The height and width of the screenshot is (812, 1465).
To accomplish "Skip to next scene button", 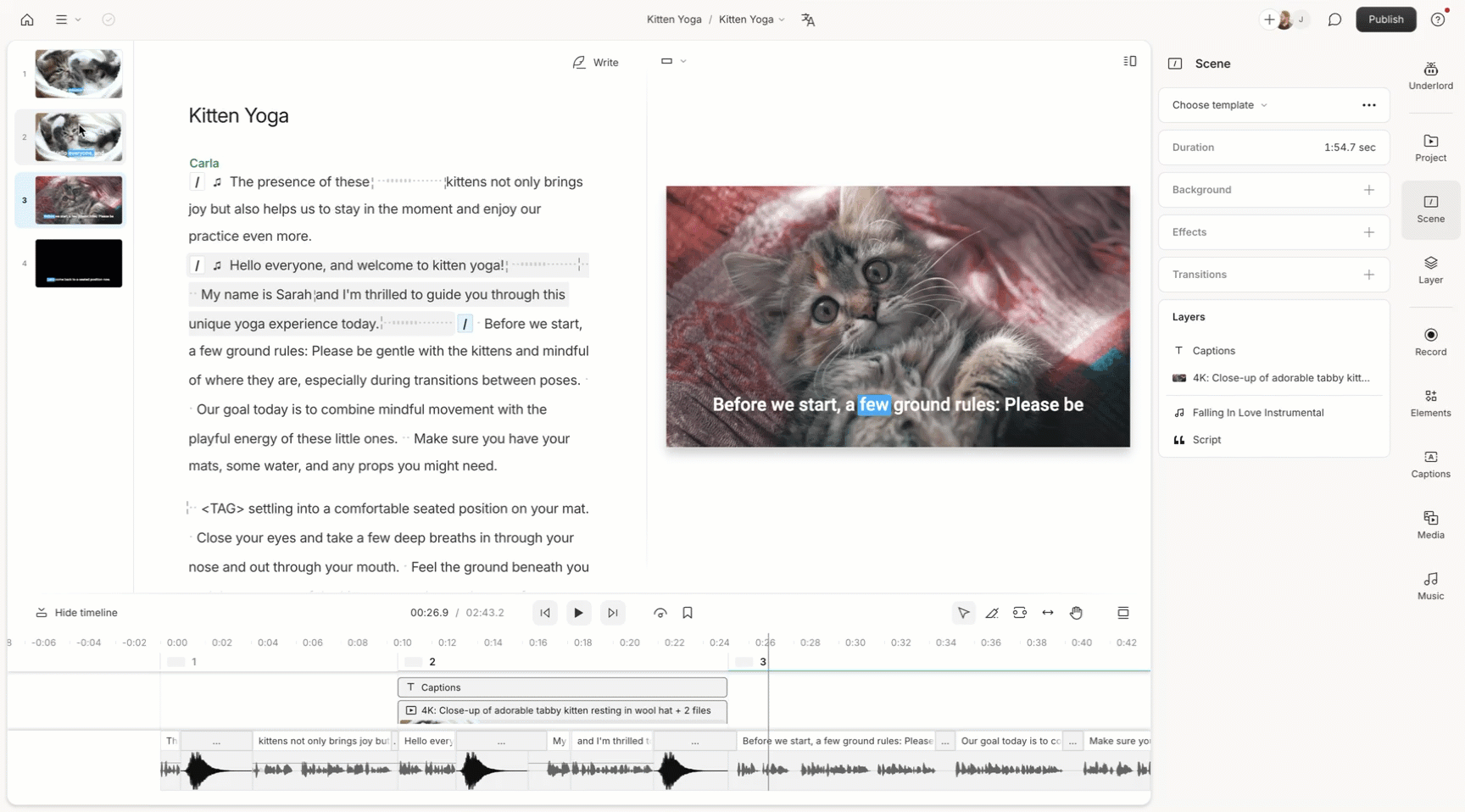I will coord(612,613).
